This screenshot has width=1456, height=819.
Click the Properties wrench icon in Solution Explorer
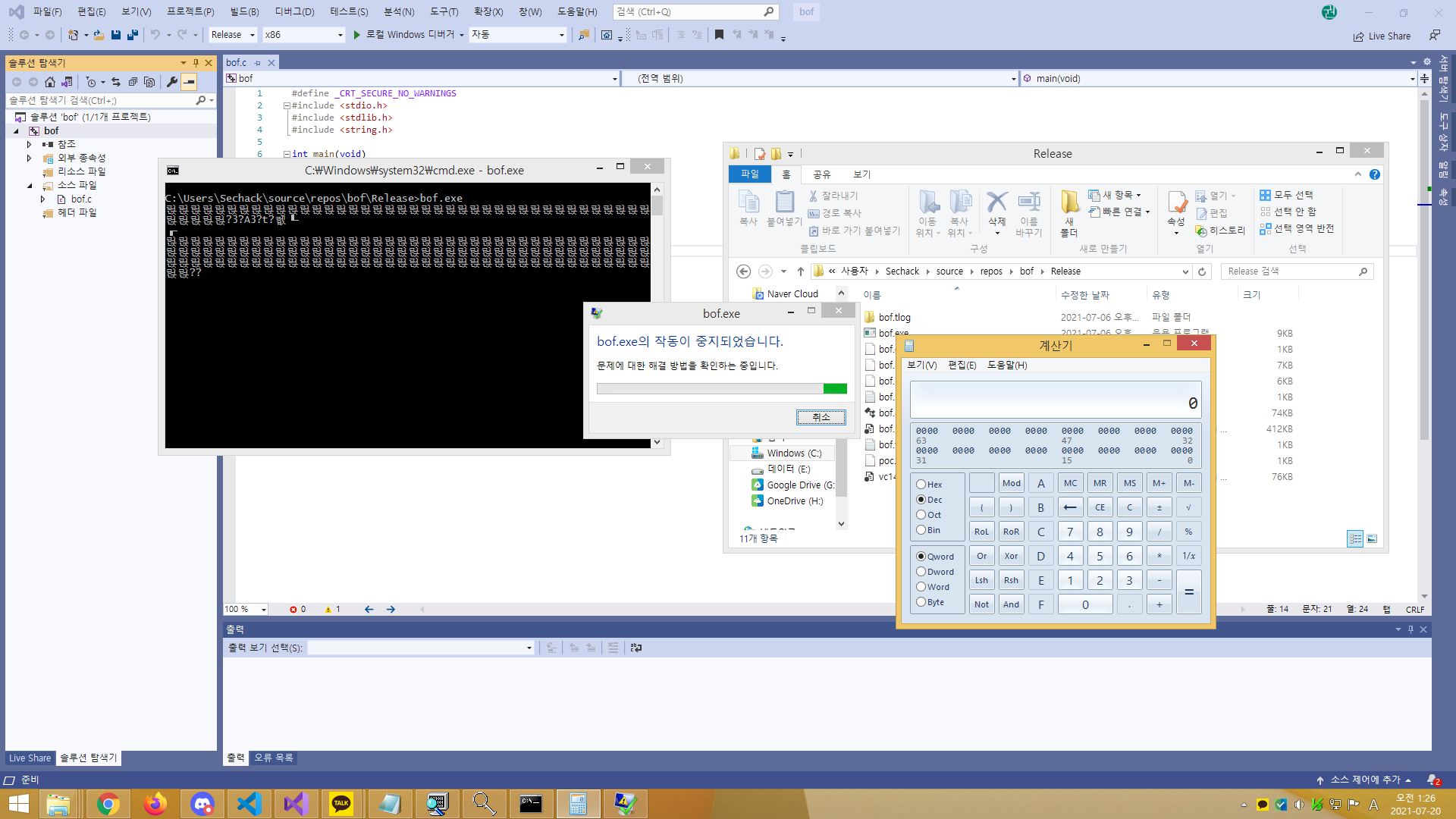pos(172,82)
